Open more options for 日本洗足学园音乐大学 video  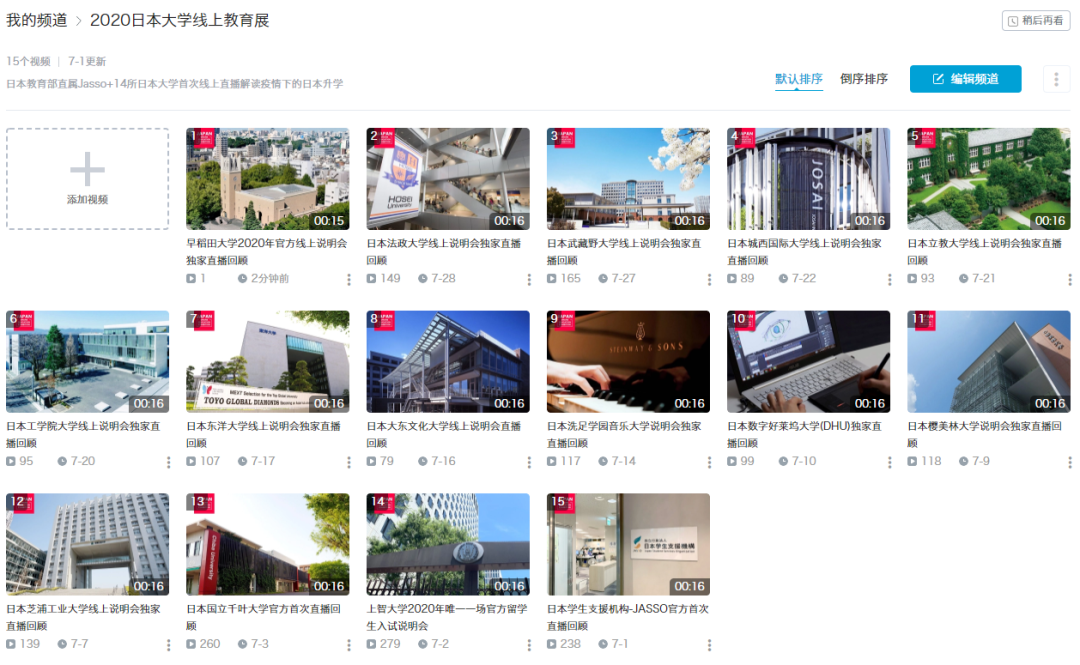(x=709, y=462)
